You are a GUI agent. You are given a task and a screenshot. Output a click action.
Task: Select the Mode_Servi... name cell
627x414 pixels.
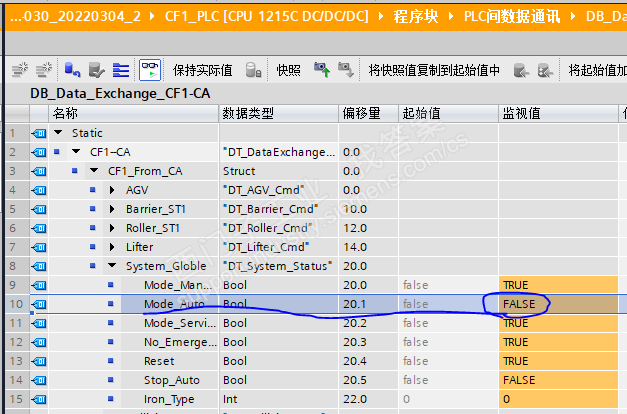(x=170, y=323)
